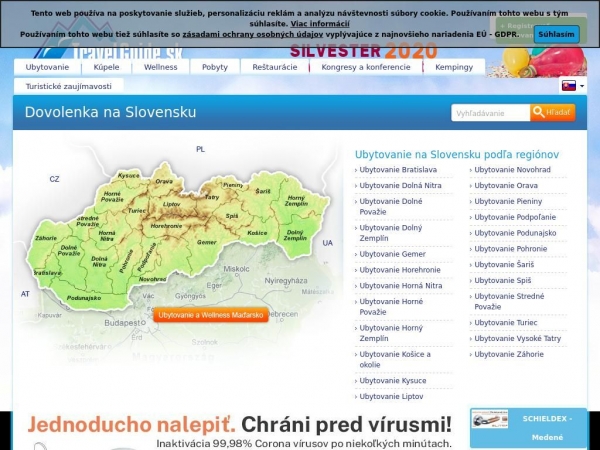The image size is (600, 450).
Task: Select Košice region on the map
Action: coord(257,233)
